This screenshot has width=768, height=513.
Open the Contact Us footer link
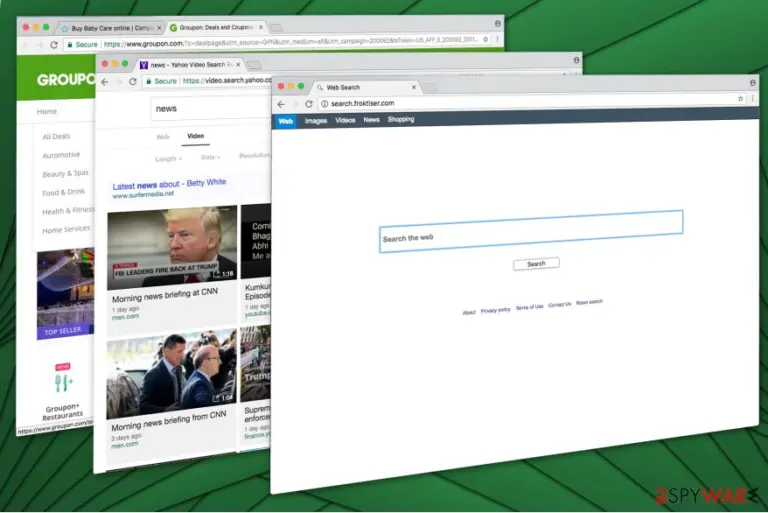click(x=559, y=305)
